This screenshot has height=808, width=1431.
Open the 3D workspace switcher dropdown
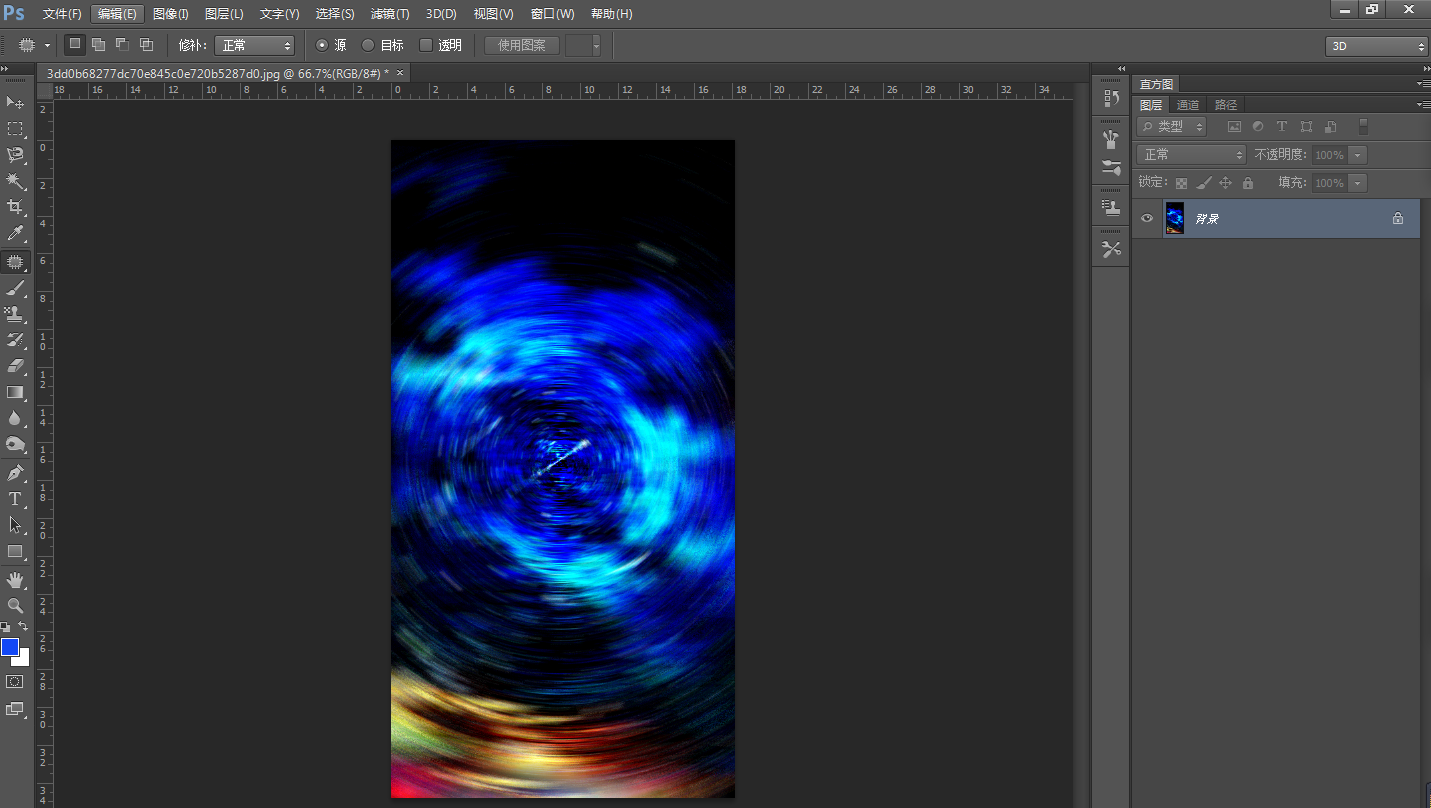tap(1376, 46)
